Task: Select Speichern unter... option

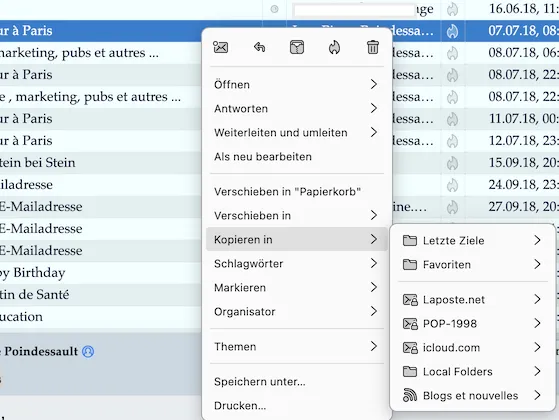Action: [297, 381]
